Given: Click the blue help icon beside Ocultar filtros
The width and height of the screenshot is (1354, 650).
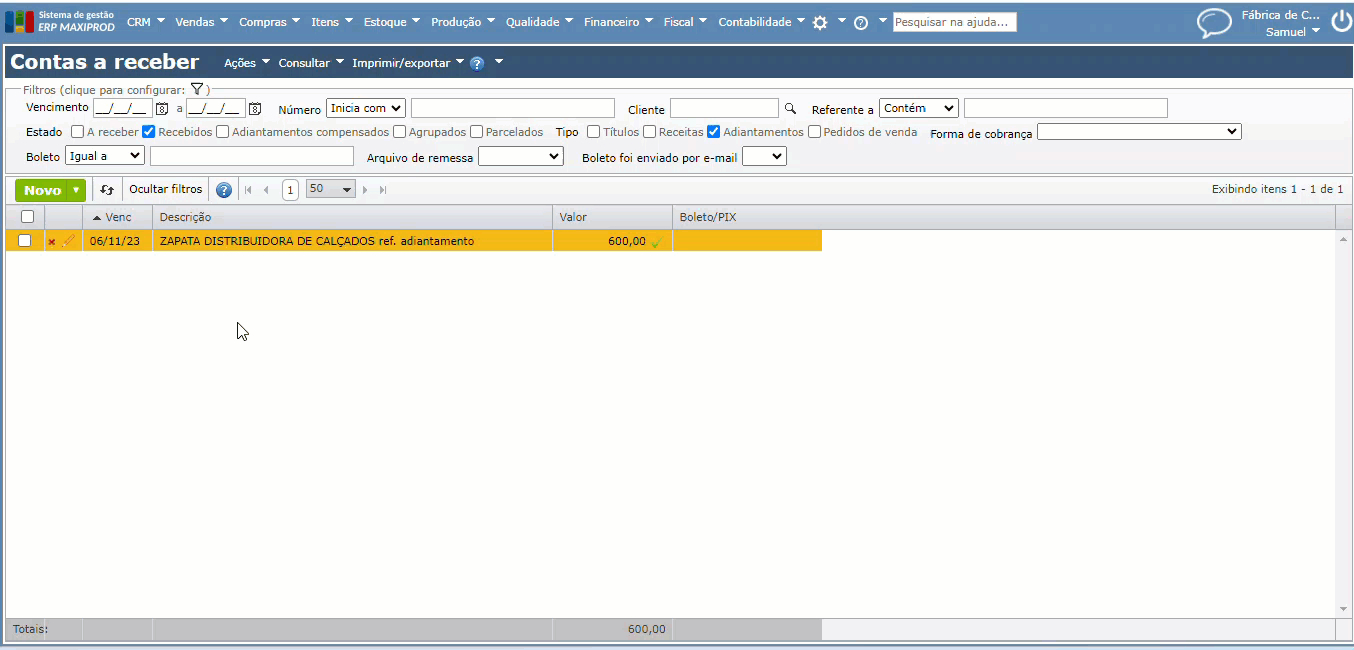Looking at the screenshot, I should (224, 190).
